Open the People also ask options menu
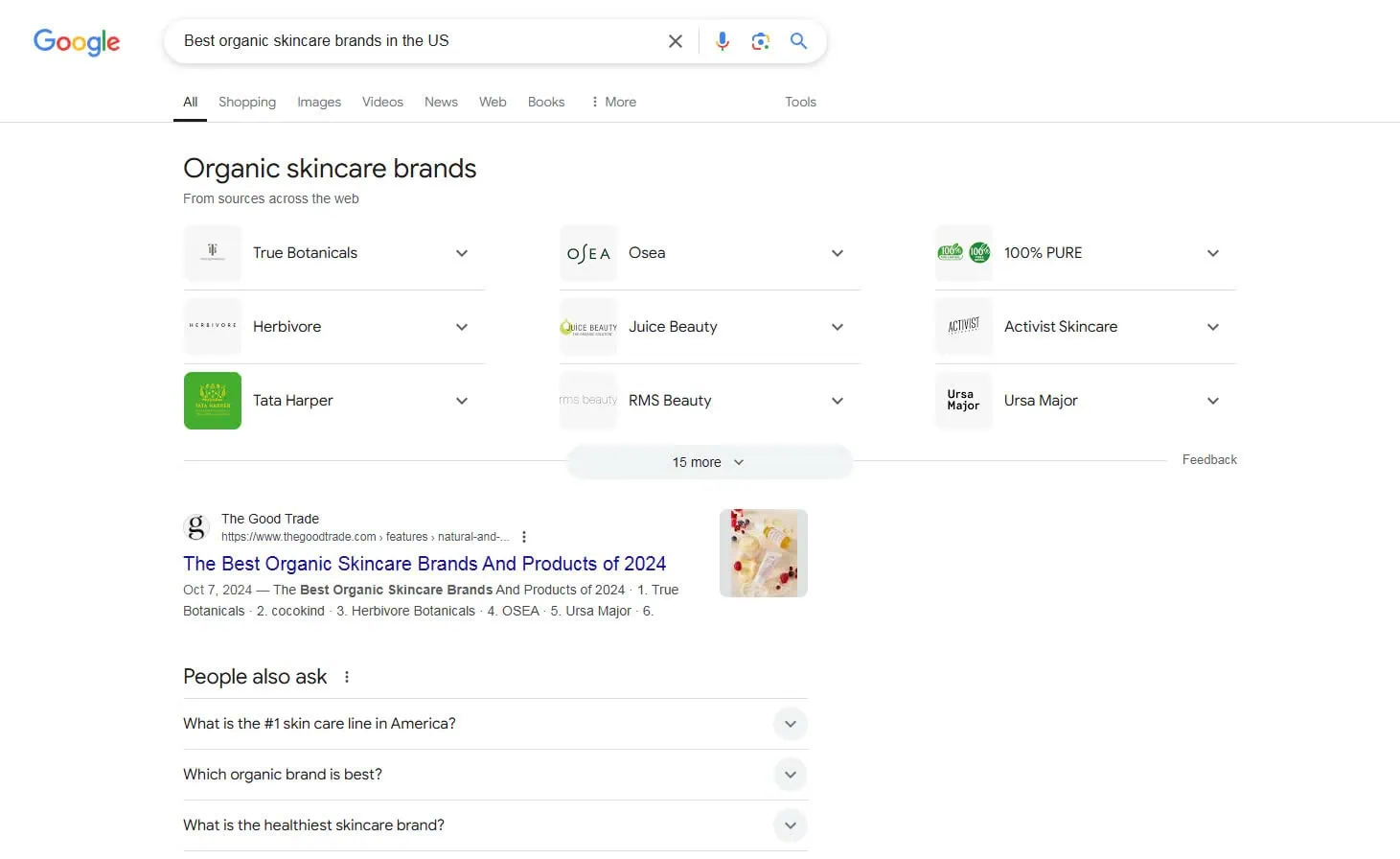This screenshot has height=859, width=1400. click(x=347, y=677)
